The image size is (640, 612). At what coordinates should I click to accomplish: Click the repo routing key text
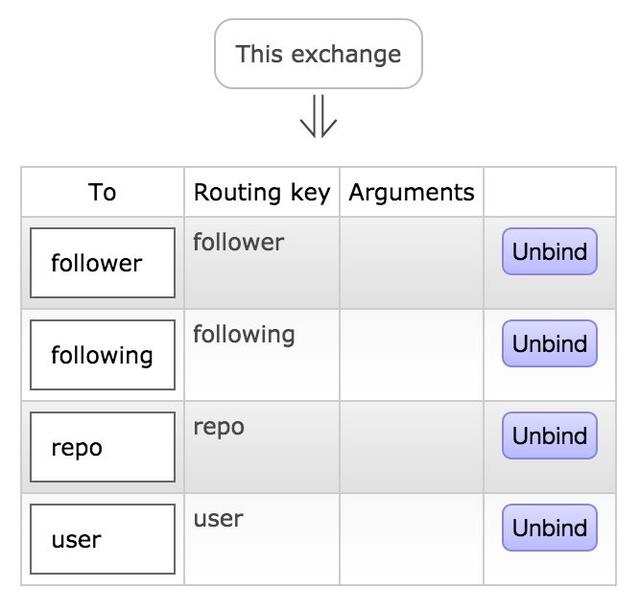tap(219, 428)
